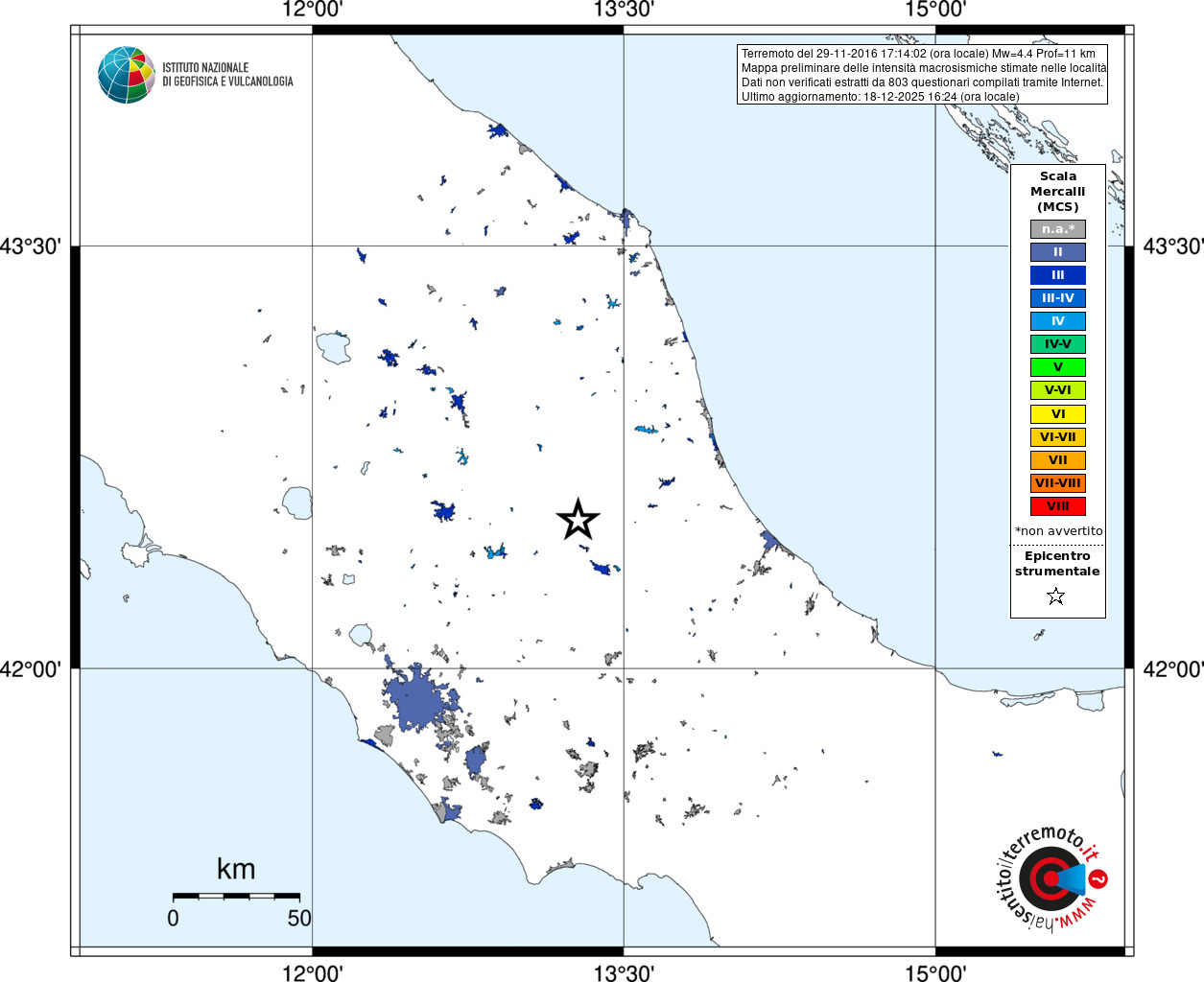Click the Ultimo aggiornamento line
Viewport: 1204px width, 982px height.
(x=880, y=97)
